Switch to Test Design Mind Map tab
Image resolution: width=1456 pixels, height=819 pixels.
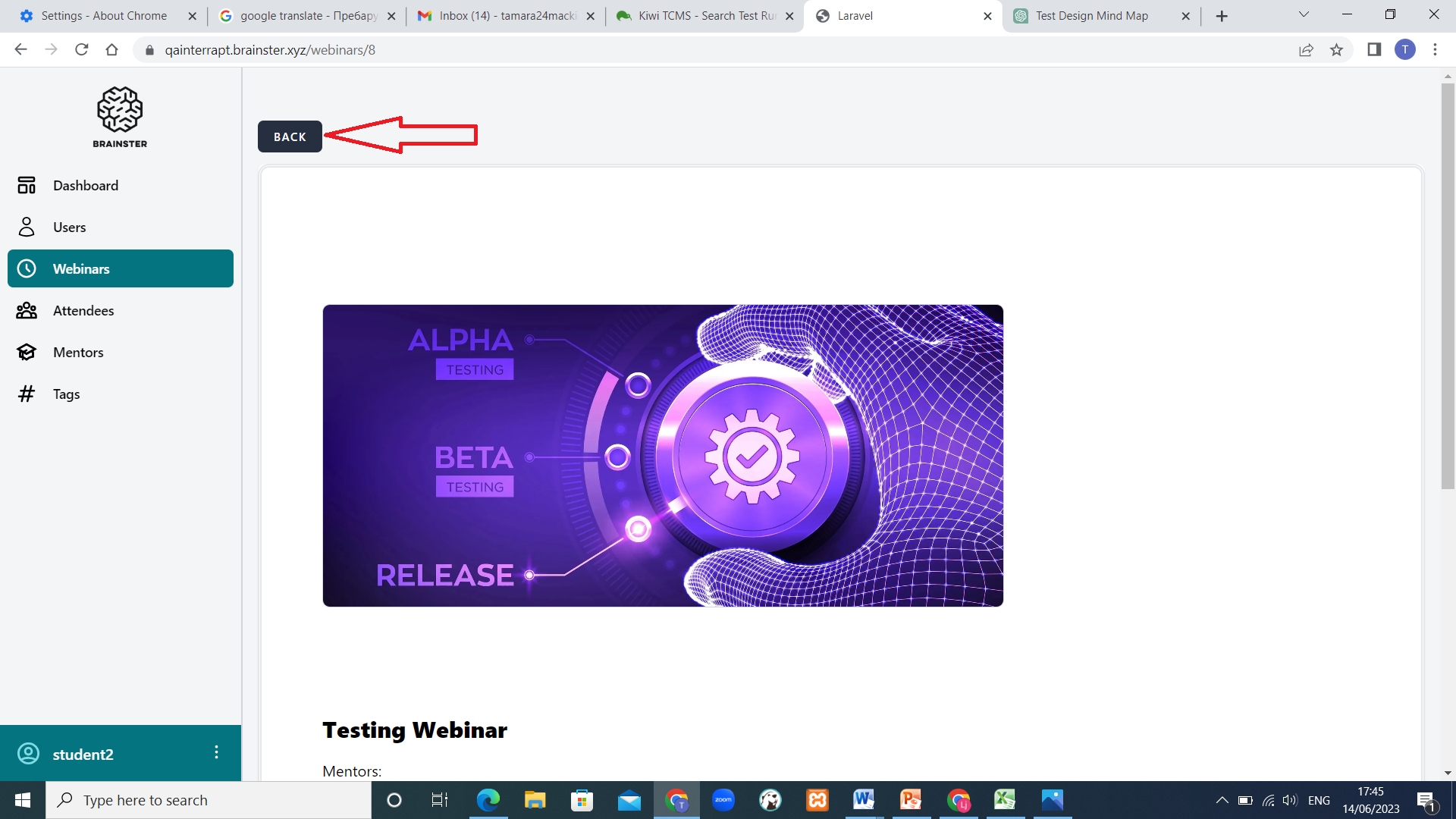pyautogui.click(x=1092, y=16)
